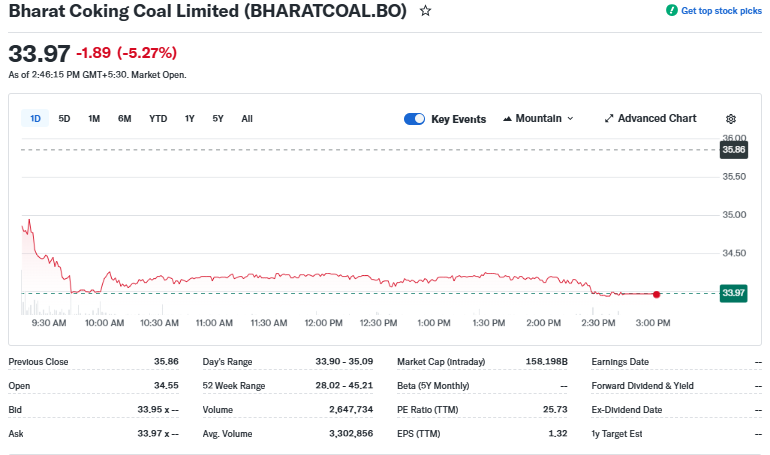Click the Avg. Volume value 3,302,856
770x455 pixels.
coord(351,433)
